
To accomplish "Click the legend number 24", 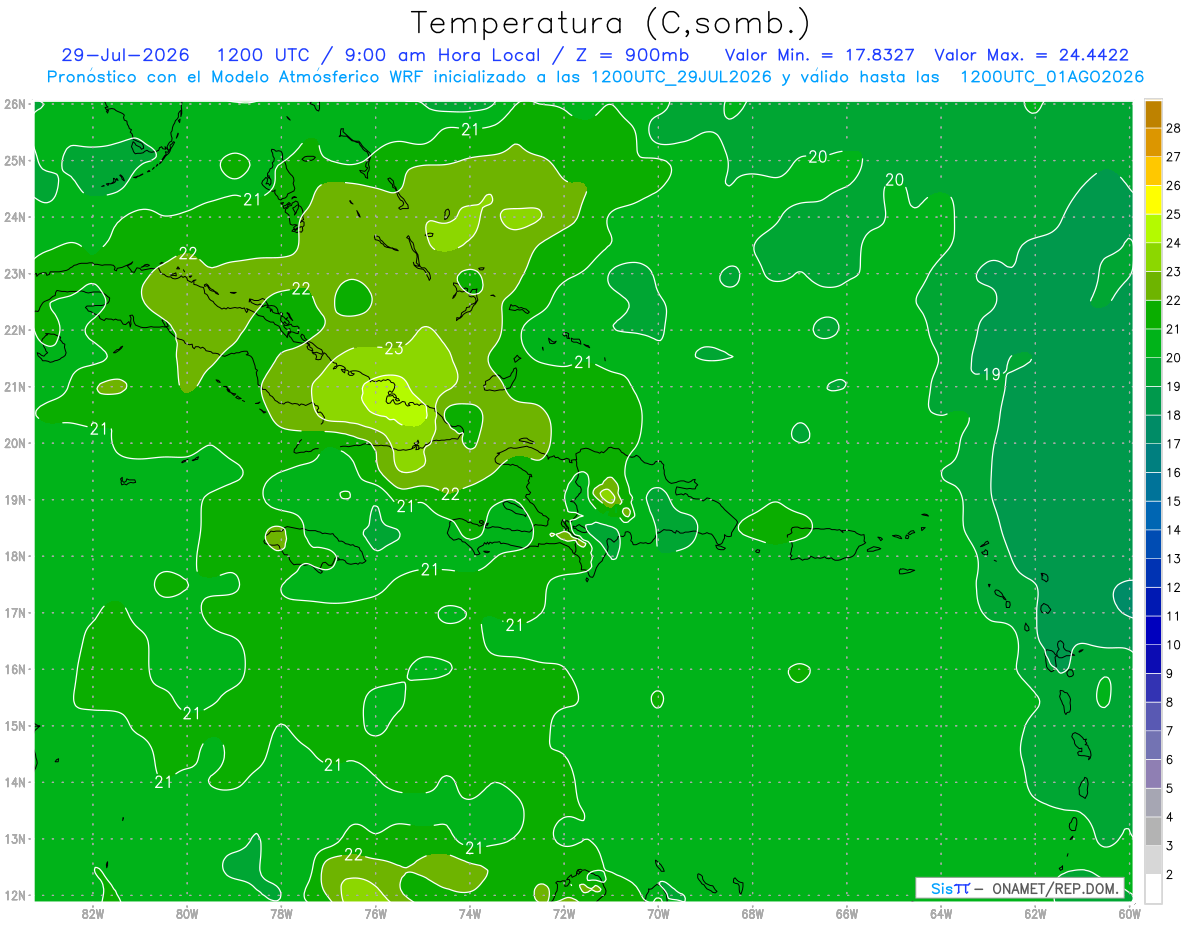I will tap(1174, 243).
